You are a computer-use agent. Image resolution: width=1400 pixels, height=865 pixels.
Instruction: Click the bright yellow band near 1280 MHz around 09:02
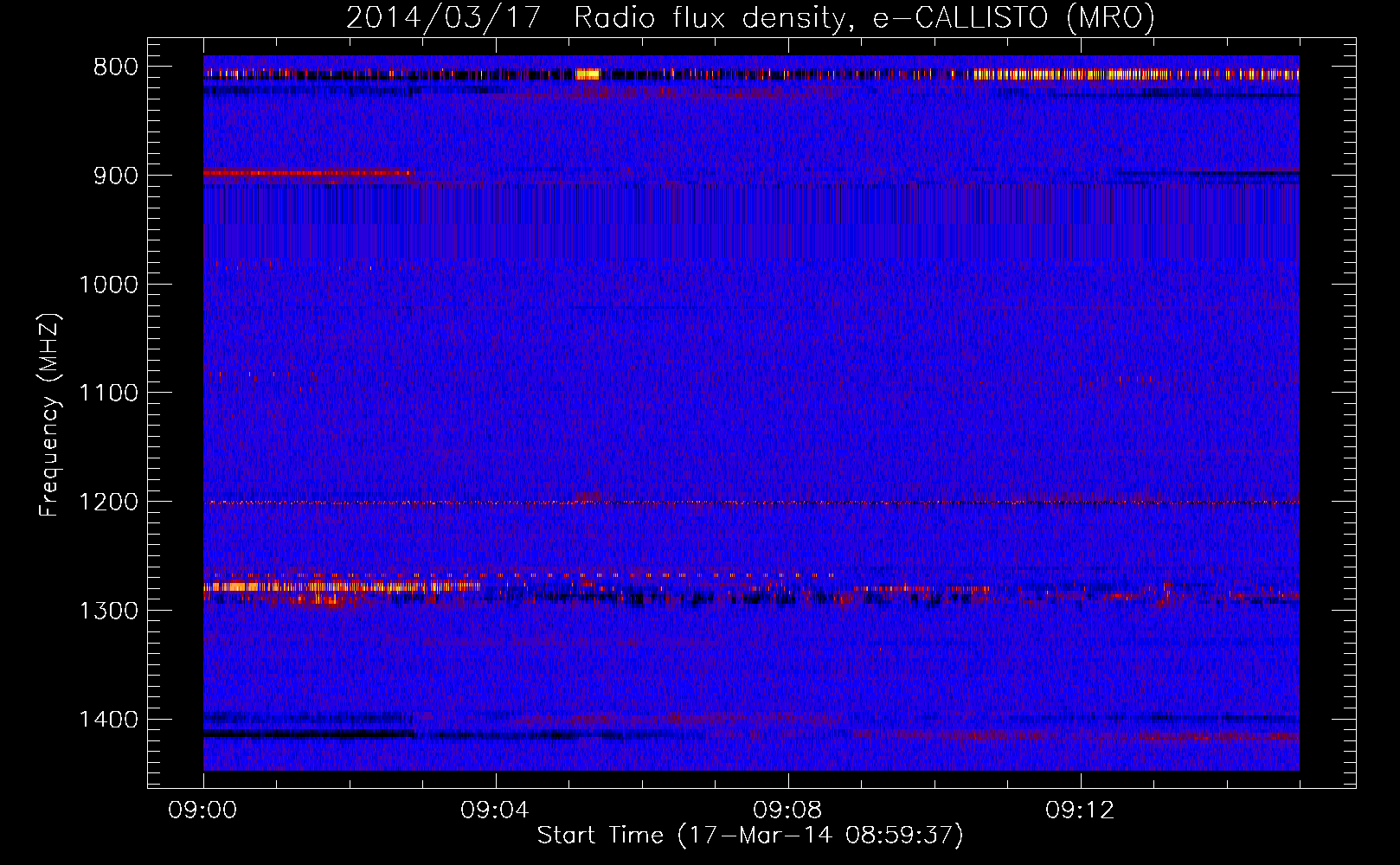342,586
